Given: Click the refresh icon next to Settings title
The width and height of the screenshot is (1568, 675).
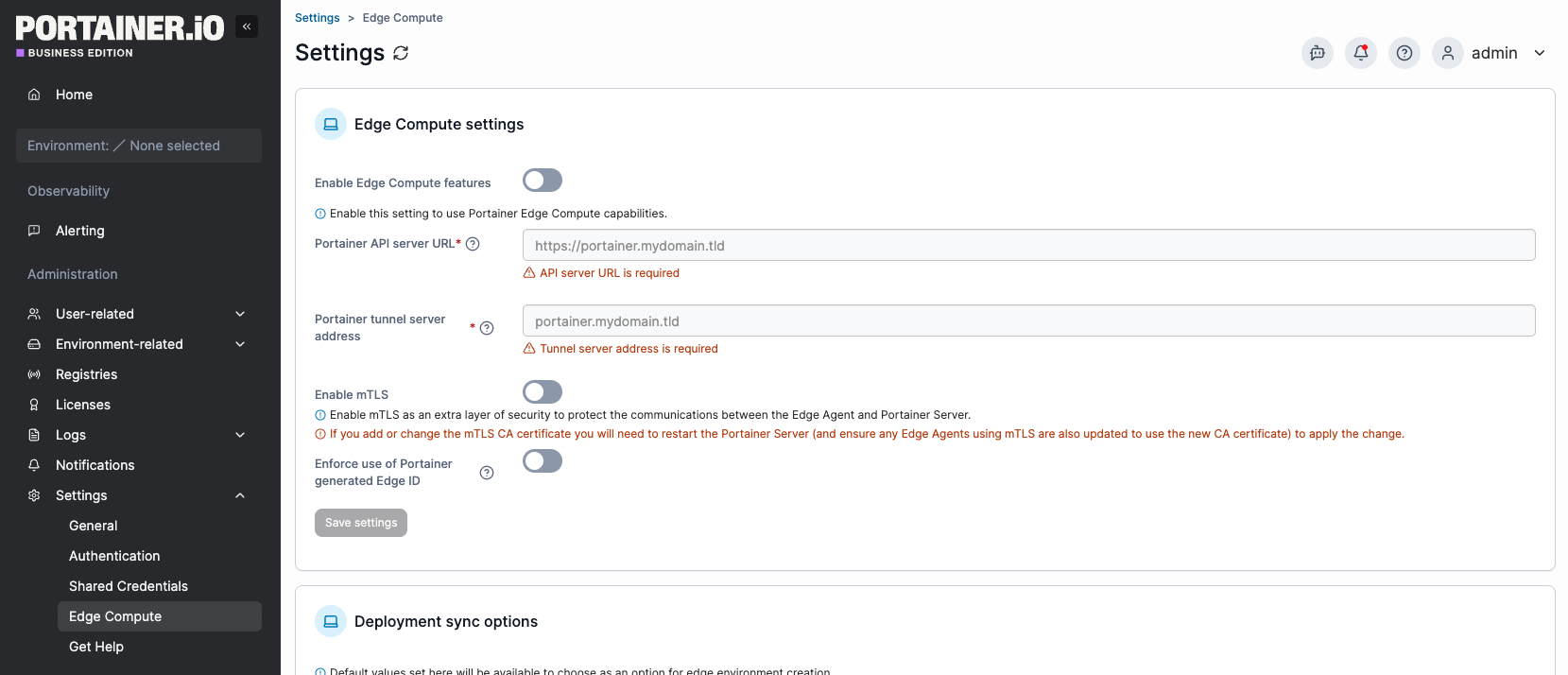Looking at the screenshot, I should coord(401,53).
